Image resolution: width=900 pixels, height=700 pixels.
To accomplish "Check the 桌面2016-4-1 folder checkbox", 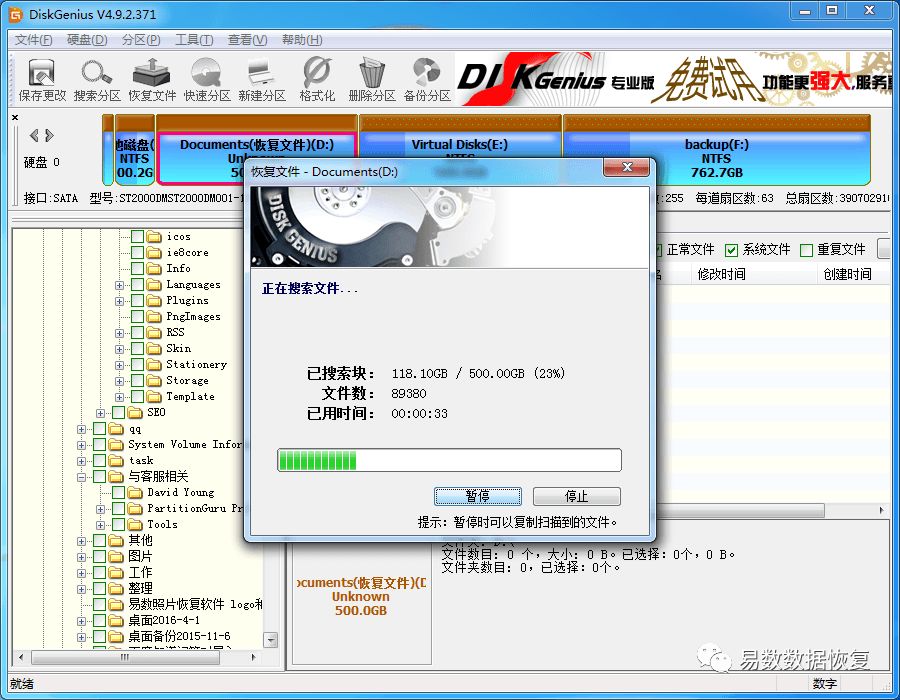I will click(x=99, y=620).
